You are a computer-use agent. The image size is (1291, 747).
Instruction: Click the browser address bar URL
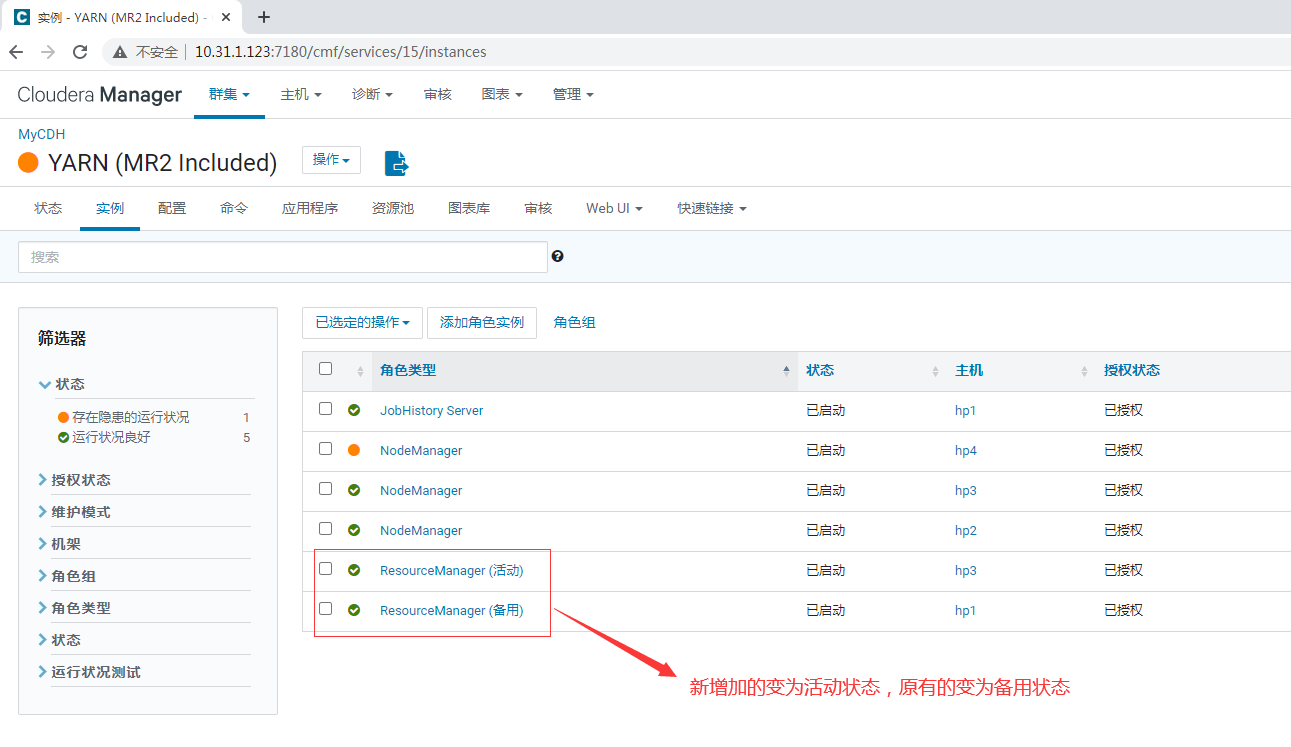point(340,52)
